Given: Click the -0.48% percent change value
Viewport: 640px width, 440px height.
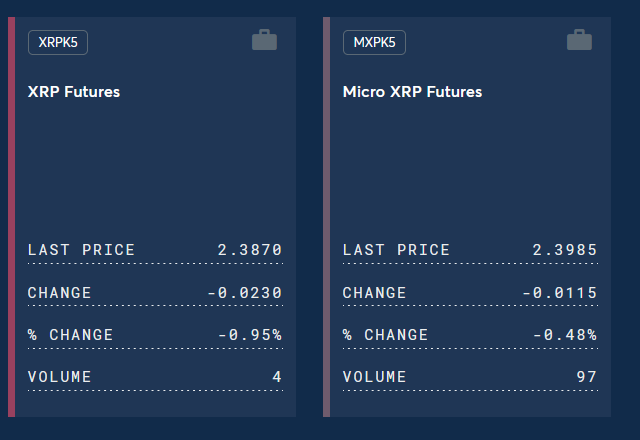Looking at the screenshot, I should (564, 335).
